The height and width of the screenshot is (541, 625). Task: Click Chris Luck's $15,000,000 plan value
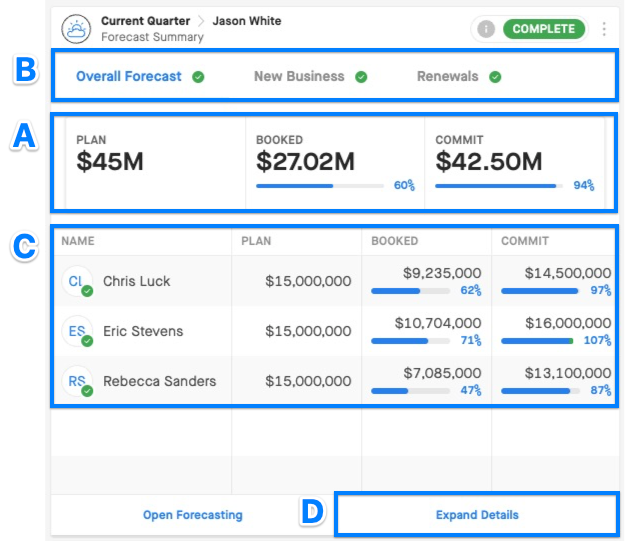coord(308,281)
